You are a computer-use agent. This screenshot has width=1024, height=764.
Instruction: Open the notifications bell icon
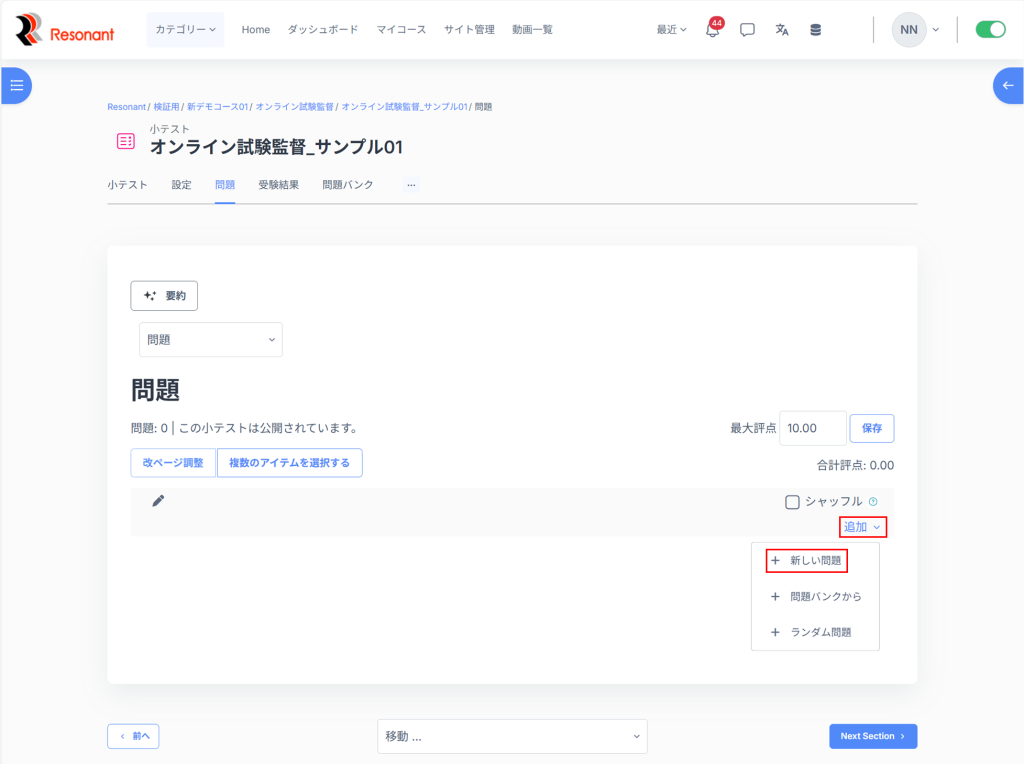point(712,30)
